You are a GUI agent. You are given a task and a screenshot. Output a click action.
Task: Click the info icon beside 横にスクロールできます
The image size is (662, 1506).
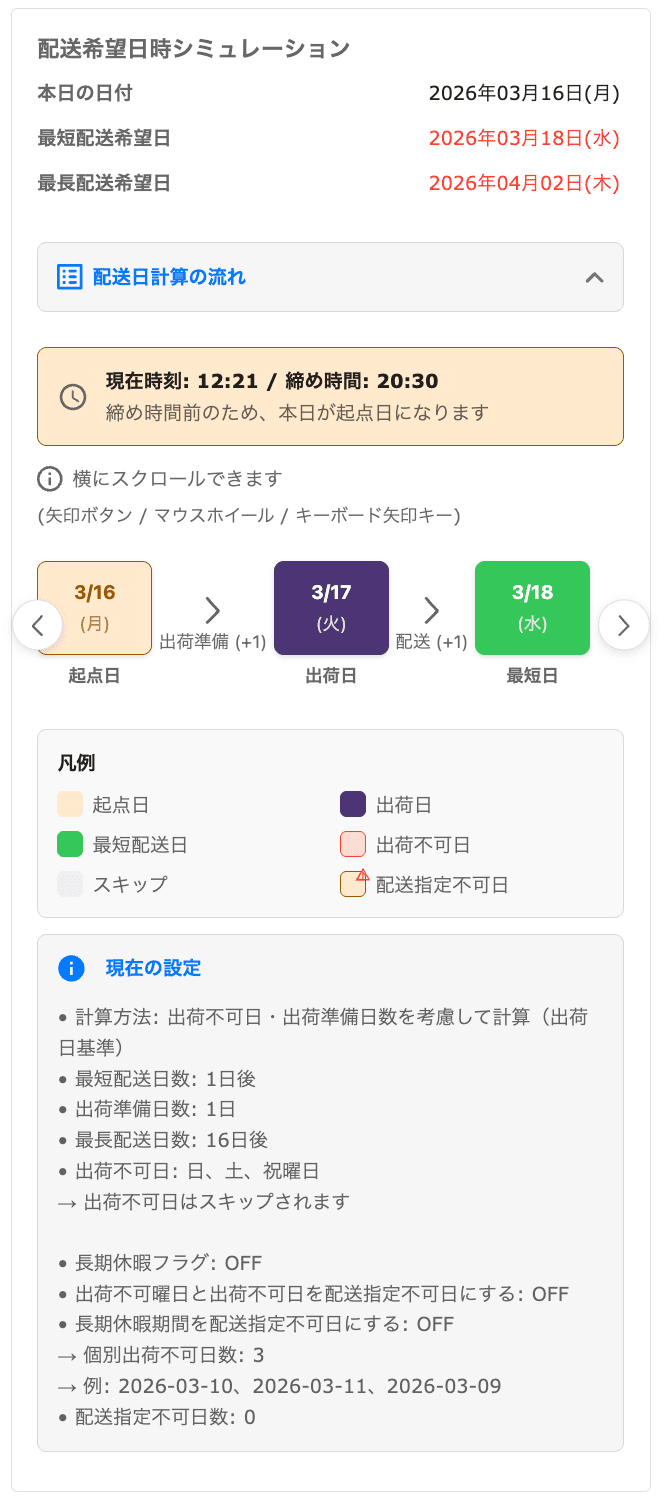pyautogui.click(x=49, y=479)
